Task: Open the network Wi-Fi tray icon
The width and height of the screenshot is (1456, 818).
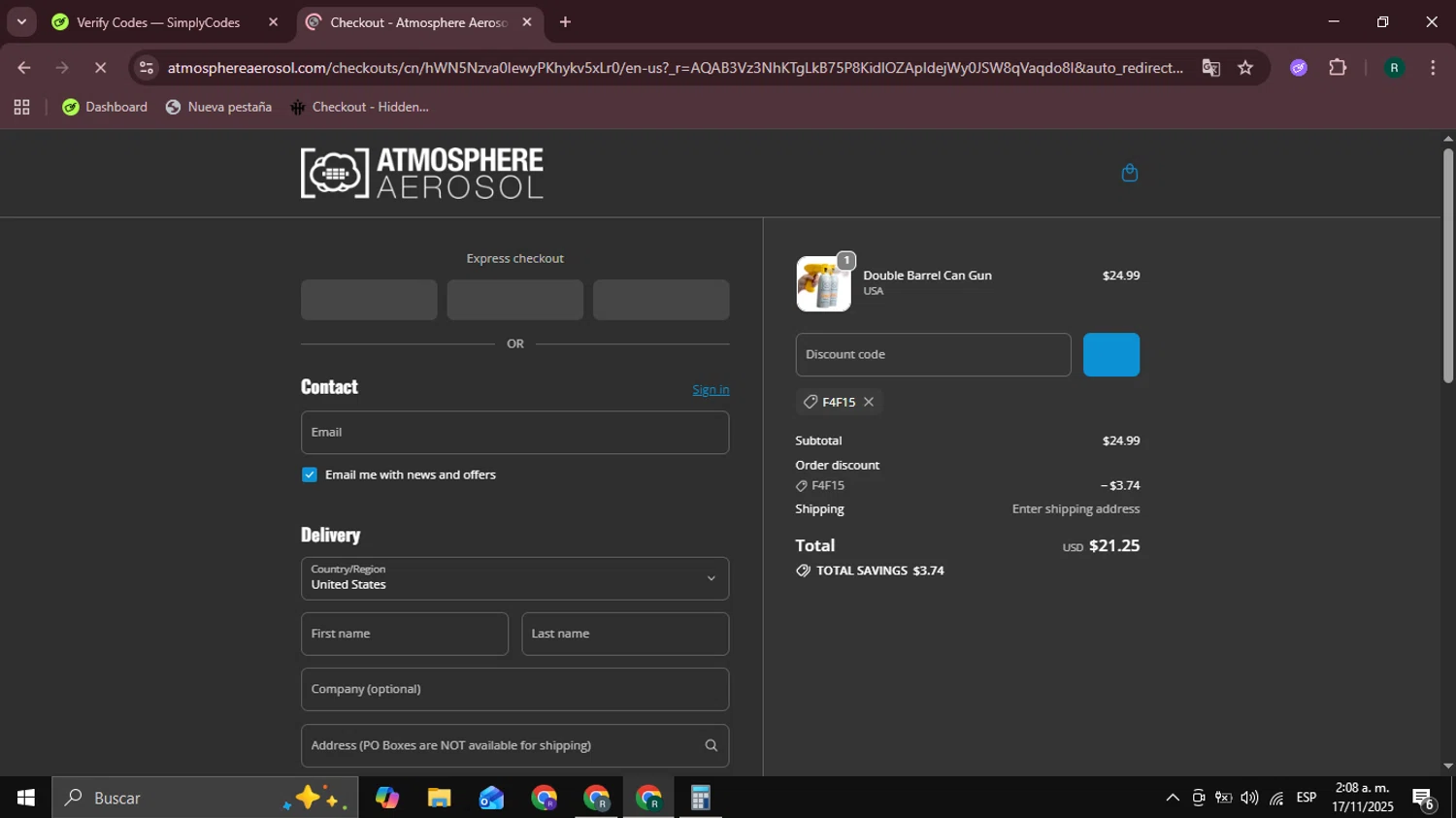Action: (x=1276, y=798)
